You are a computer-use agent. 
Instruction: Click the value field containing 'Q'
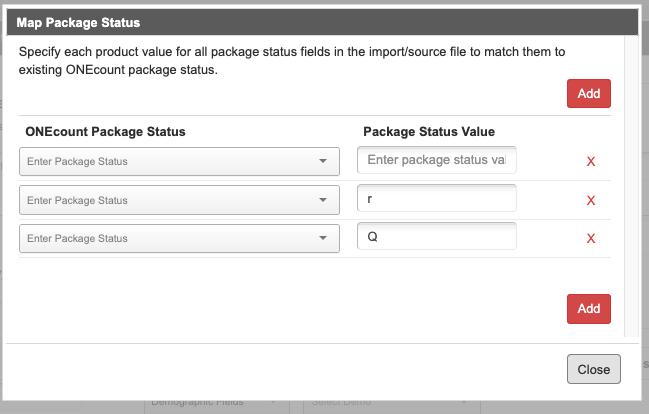point(437,236)
